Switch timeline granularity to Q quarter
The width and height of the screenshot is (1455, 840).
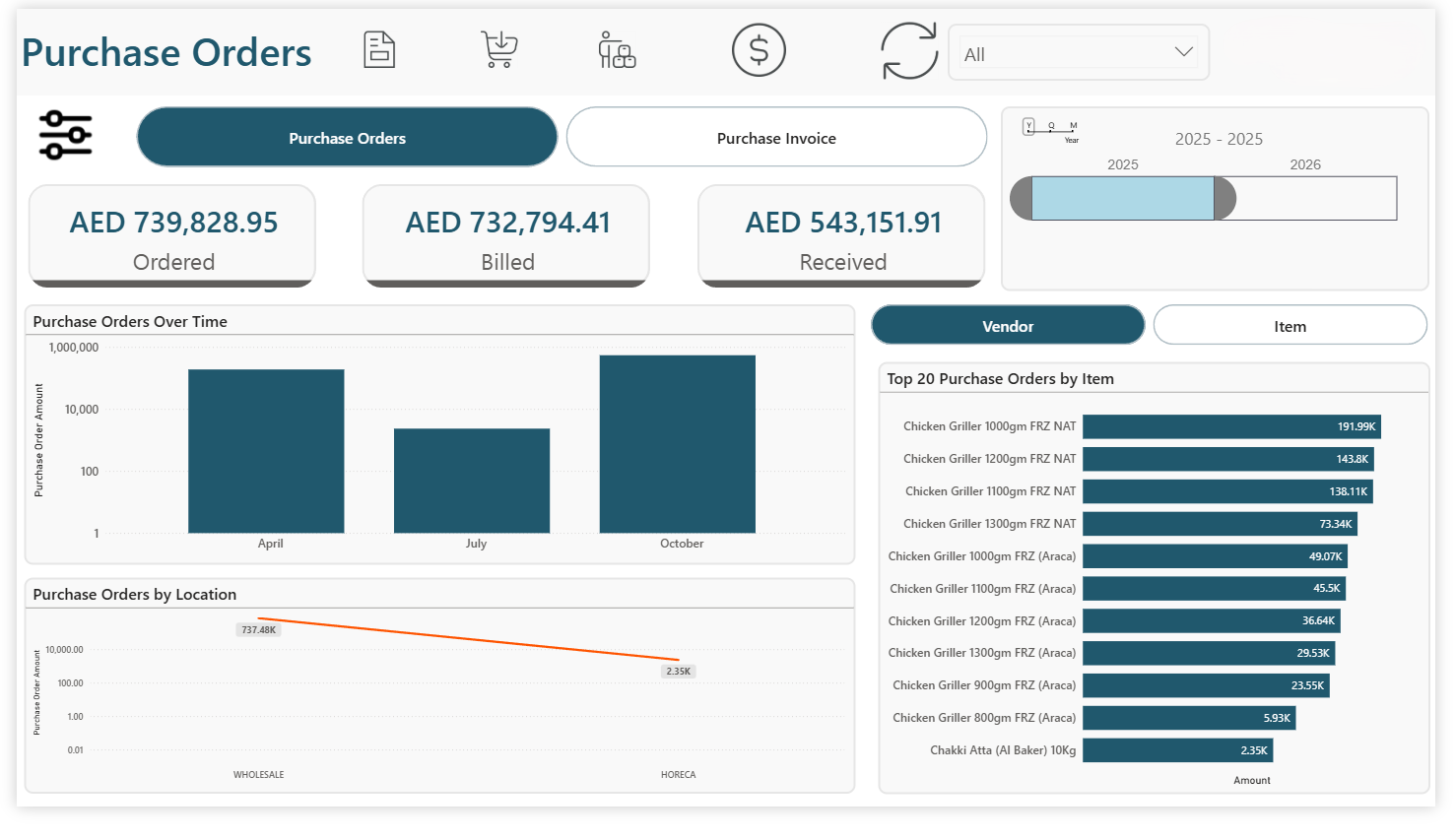(1050, 125)
